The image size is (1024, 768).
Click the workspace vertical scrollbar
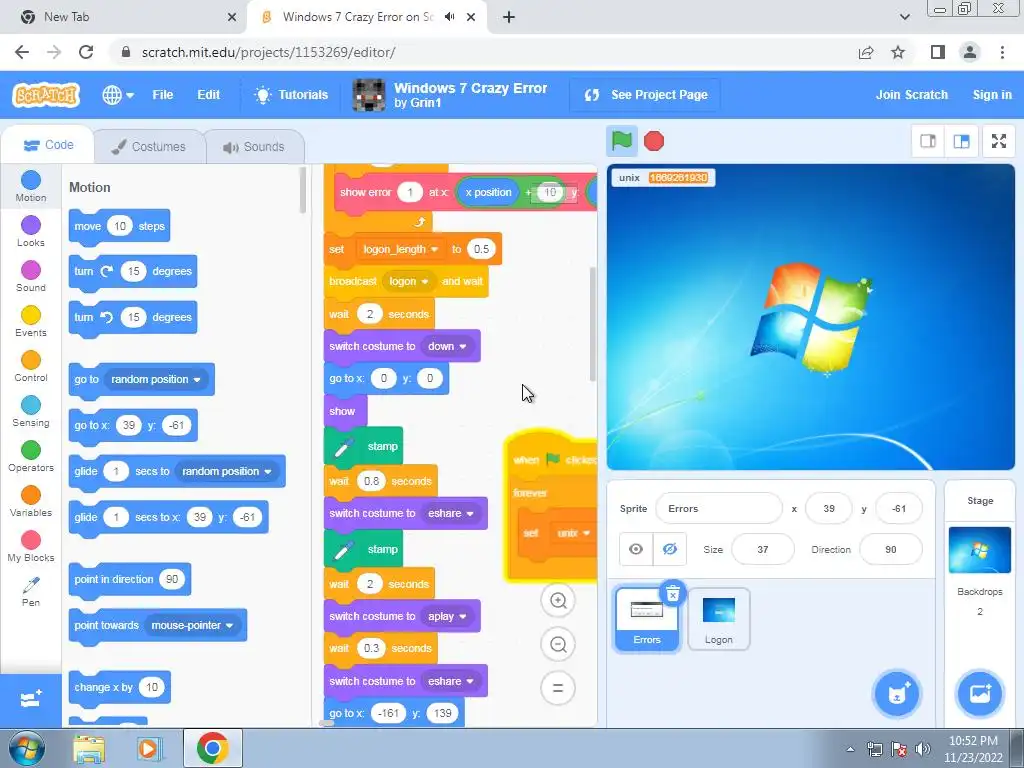click(592, 324)
